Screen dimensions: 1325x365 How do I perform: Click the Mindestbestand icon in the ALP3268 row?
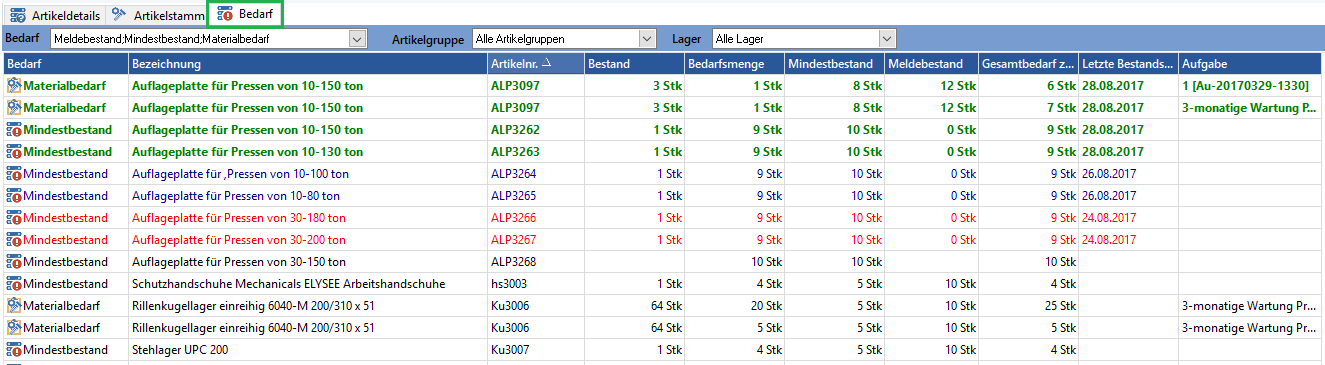tap(14, 262)
